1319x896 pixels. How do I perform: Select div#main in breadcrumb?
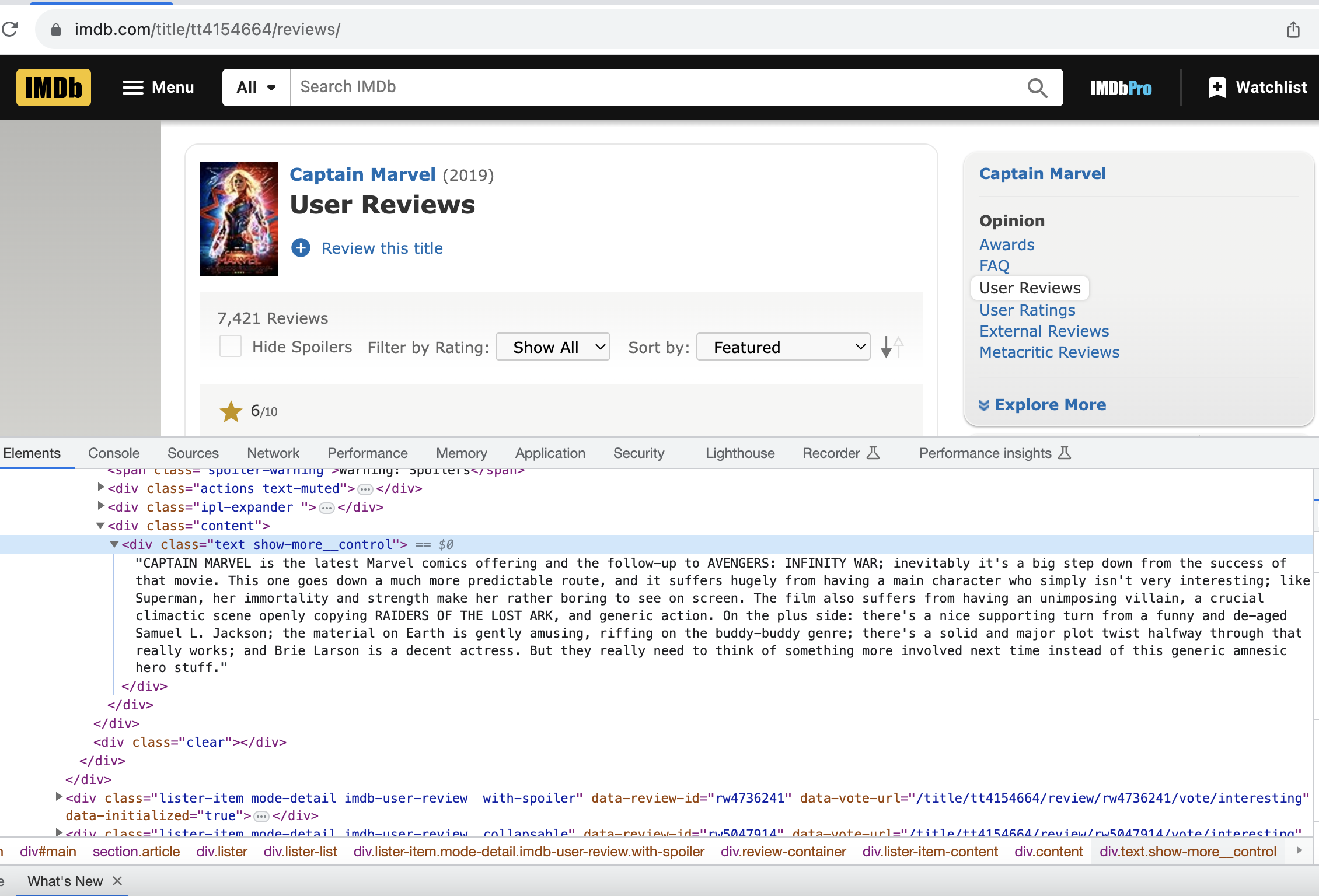(x=48, y=852)
